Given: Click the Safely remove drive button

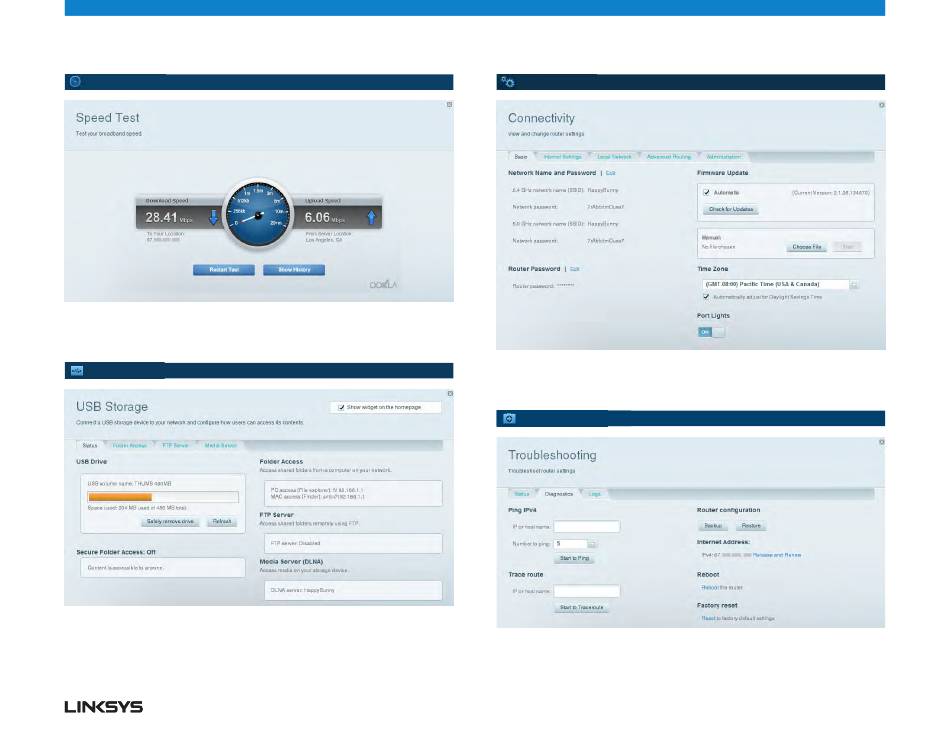Looking at the screenshot, I should click(x=170, y=521).
